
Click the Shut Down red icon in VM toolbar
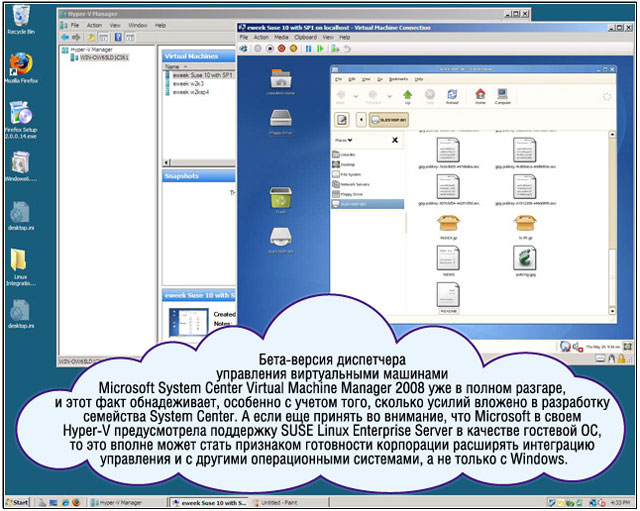click(281, 49)
